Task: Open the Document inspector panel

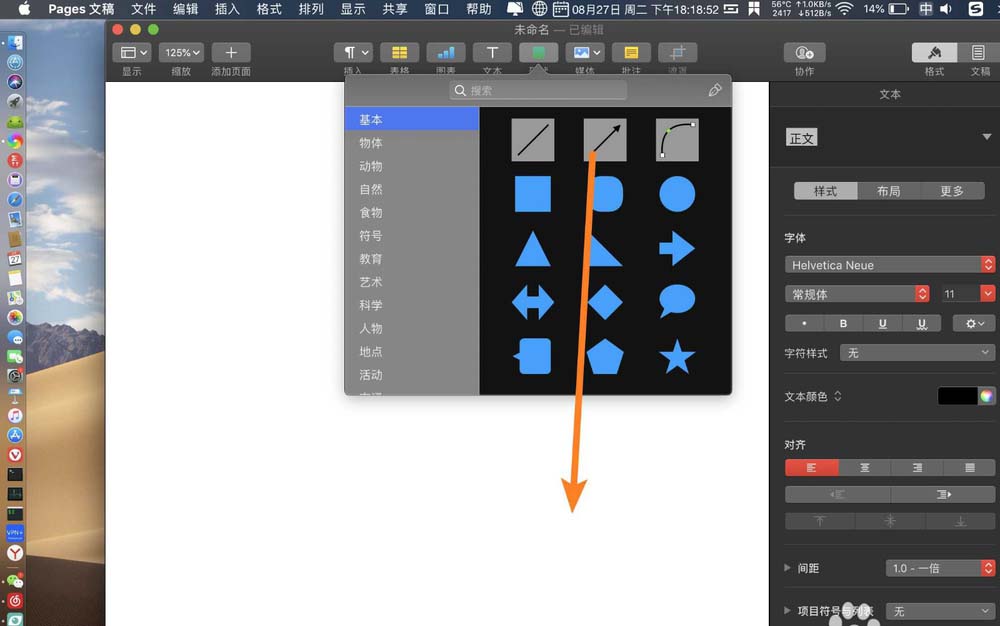Action: (978, 52)
